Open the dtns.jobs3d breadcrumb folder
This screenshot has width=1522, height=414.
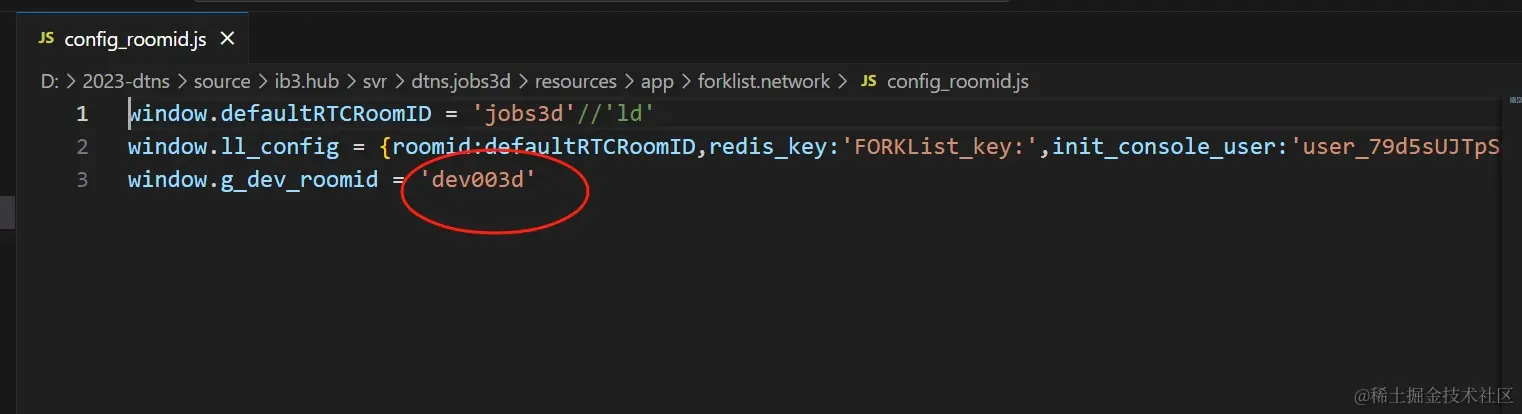click(461, 81)
